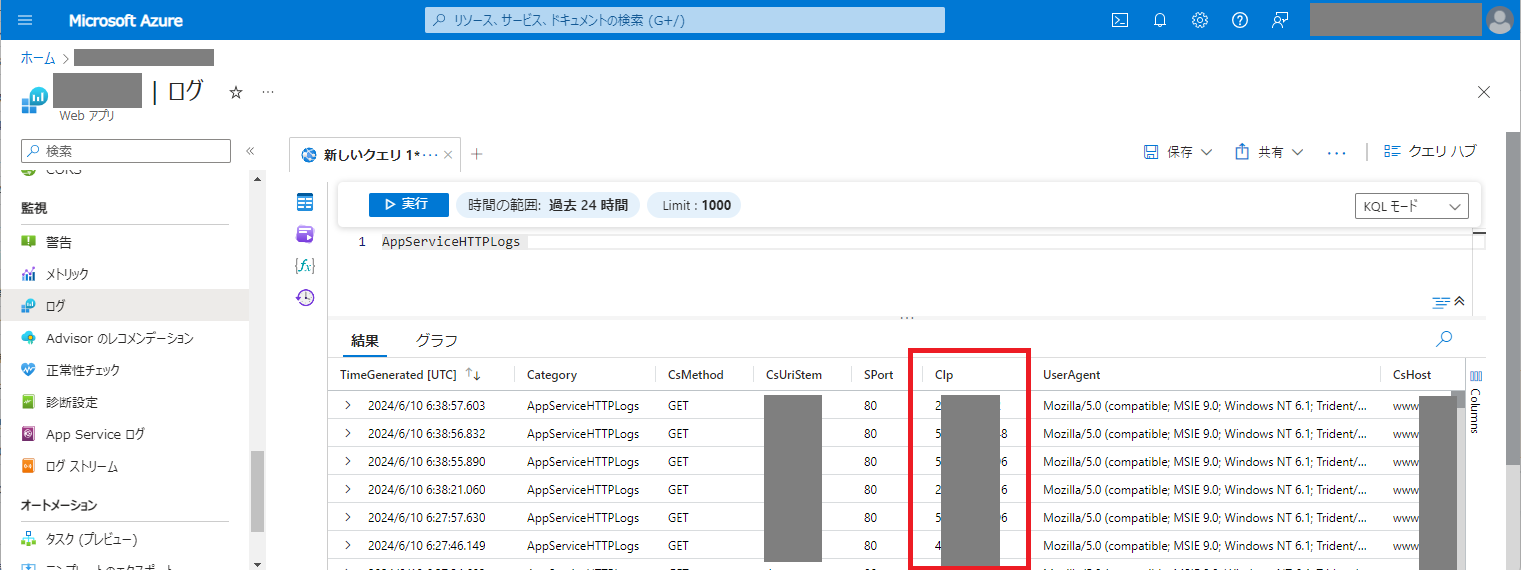Open the functions fx panel icon

305,266
